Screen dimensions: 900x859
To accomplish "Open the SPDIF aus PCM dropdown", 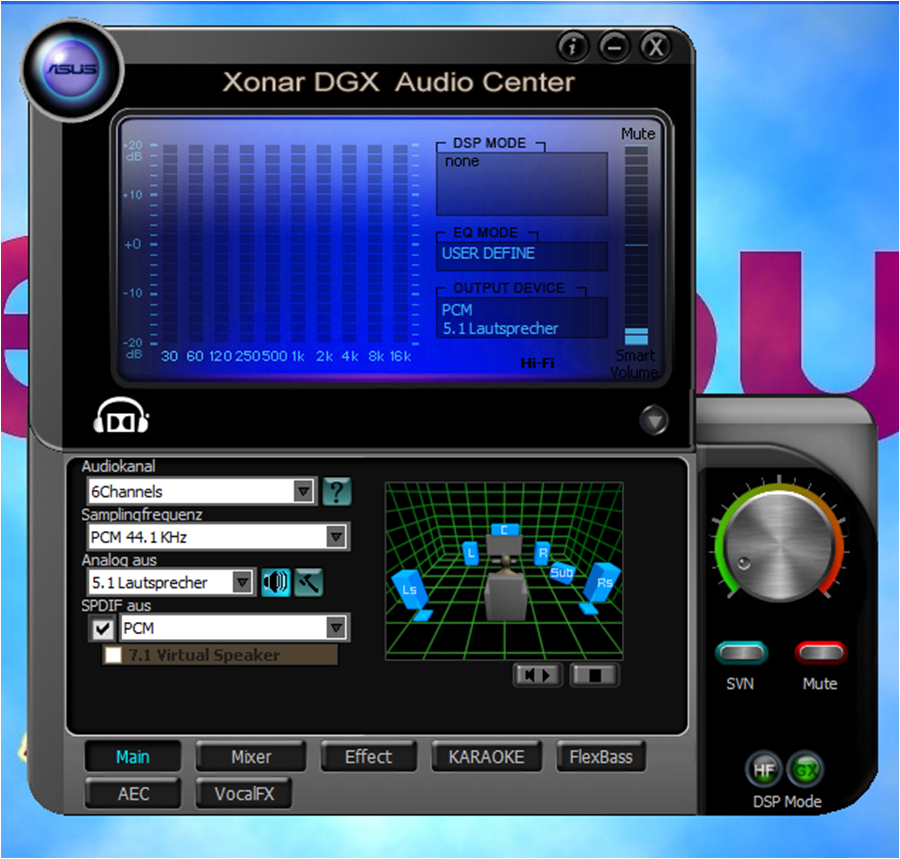I will [x=234, y=628].
